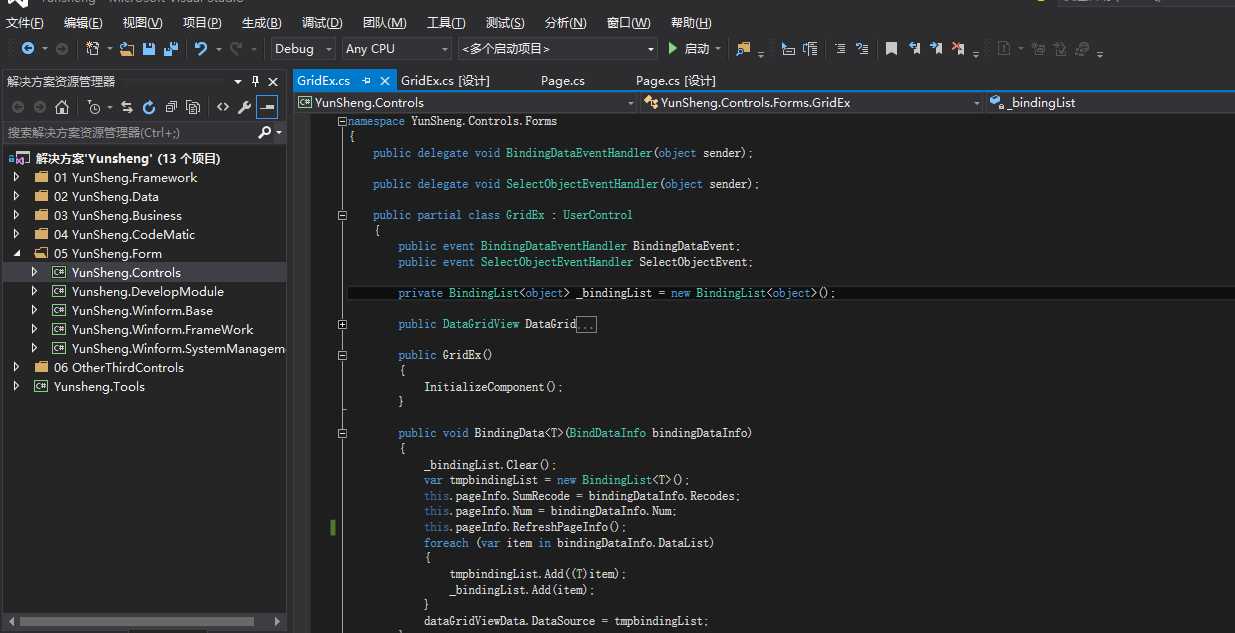Toggle auto-hide pin on Solution Explorer panel

pos(256,81)
